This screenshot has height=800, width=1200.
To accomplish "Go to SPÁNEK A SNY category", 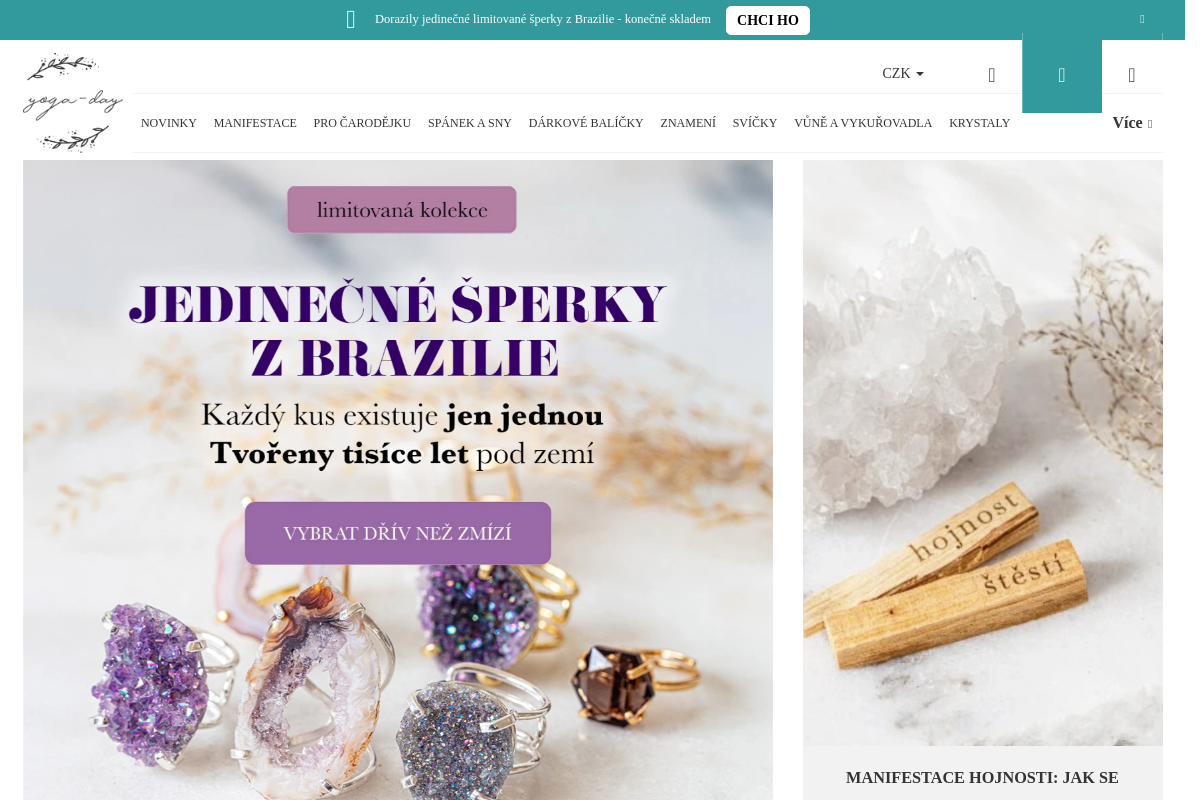I will tap(470, 123).
